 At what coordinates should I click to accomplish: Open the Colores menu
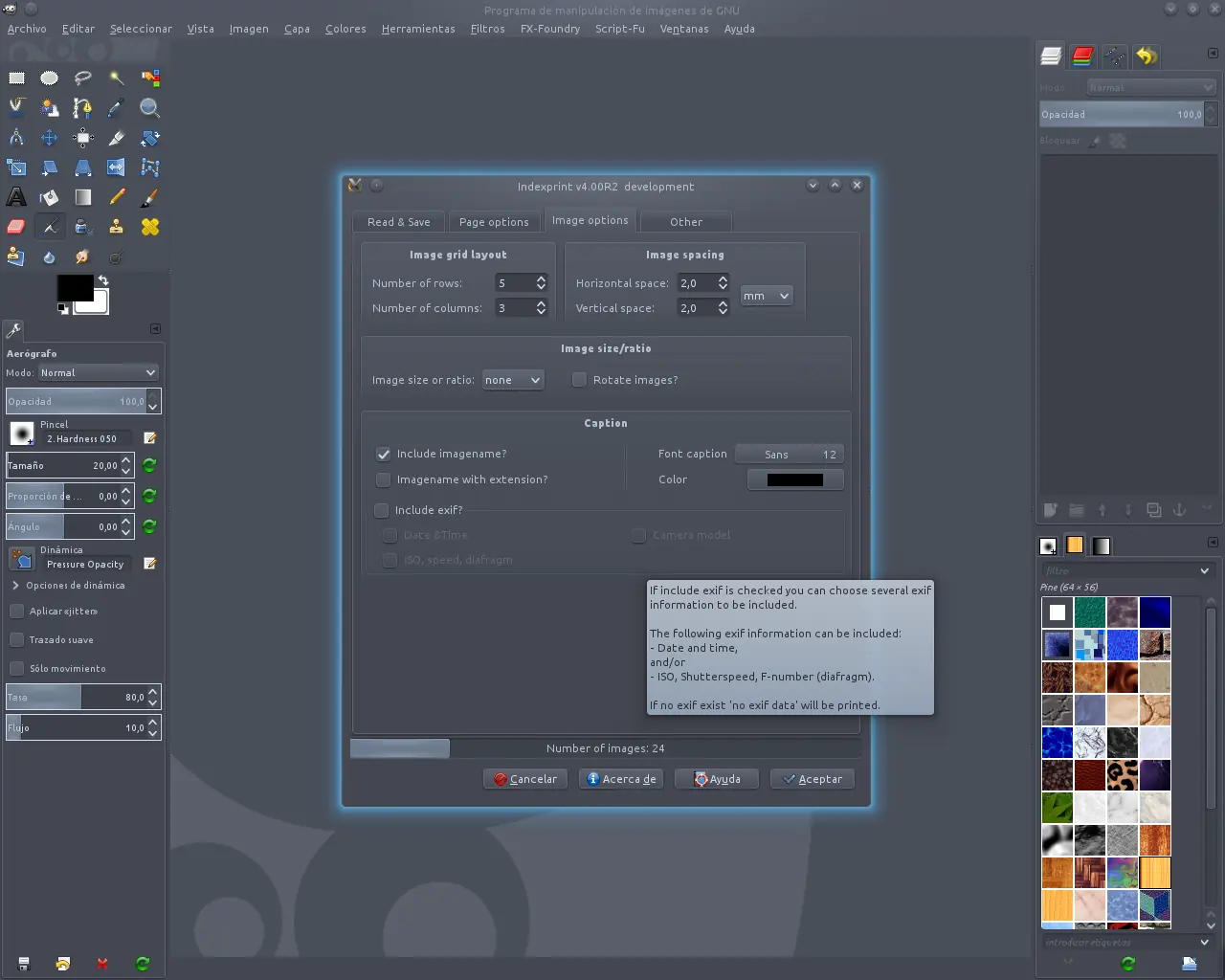pos(345,29)
